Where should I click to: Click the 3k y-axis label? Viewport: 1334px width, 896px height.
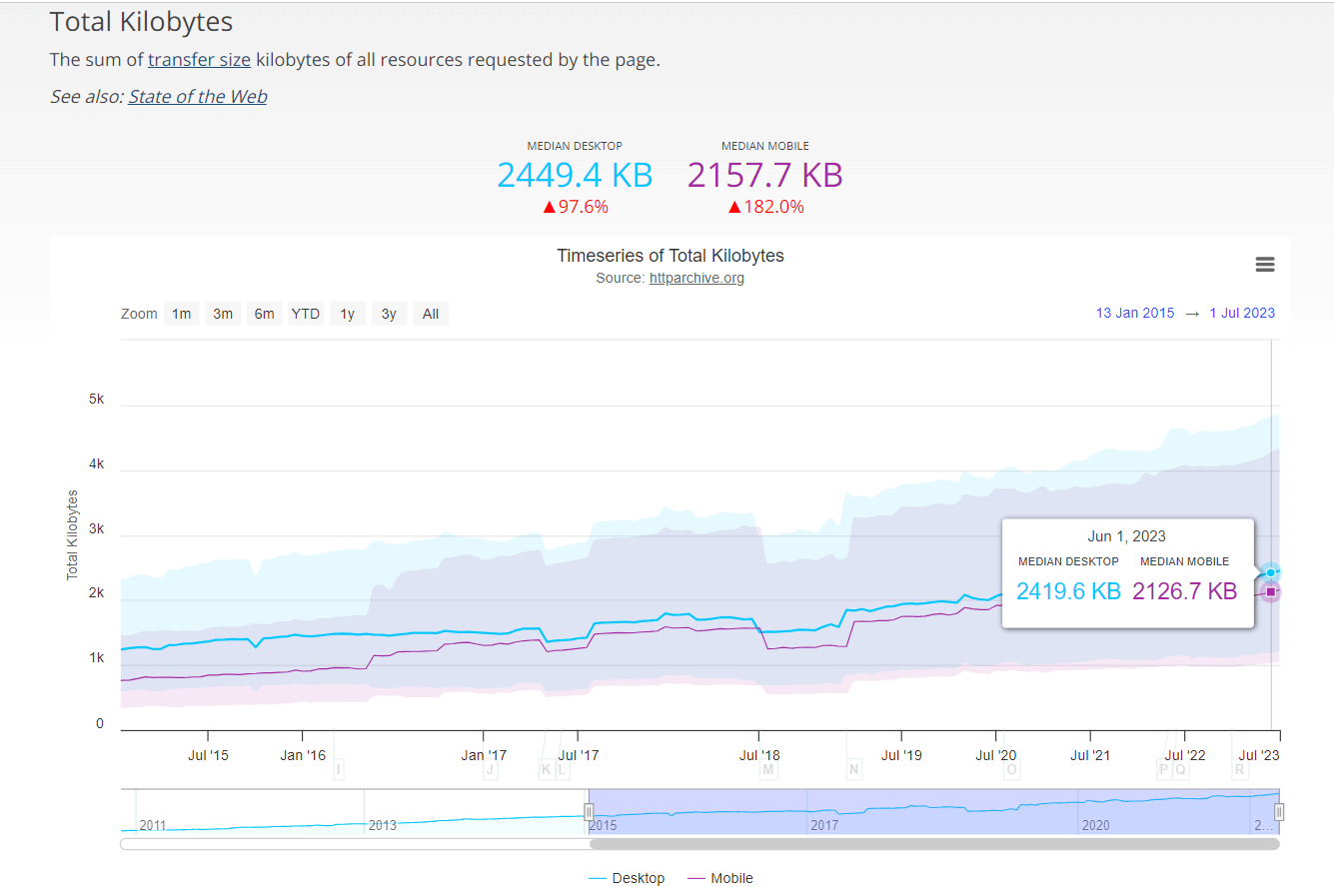pyautogui.click(x=96, y=528)
